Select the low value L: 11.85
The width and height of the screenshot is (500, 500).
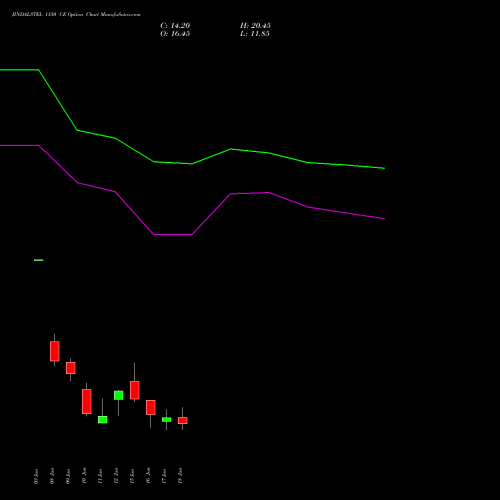point(255,34)
